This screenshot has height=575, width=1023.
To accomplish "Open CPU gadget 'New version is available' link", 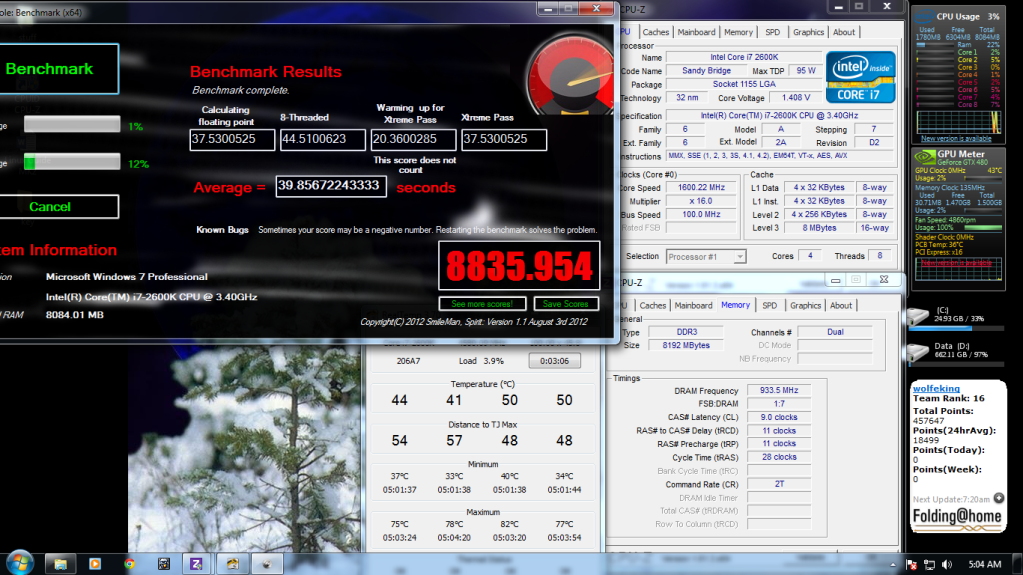I will coord(956,138).
